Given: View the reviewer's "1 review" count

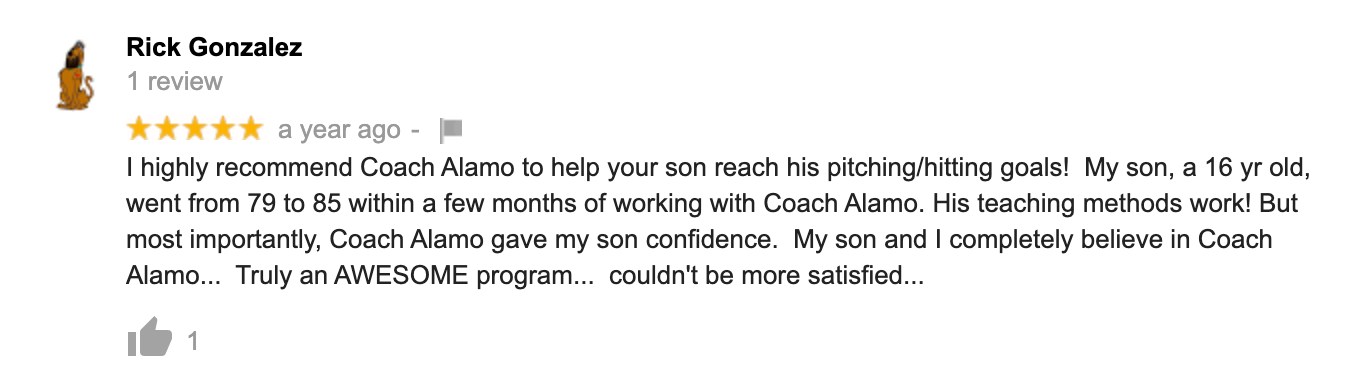Looking at the screenshot, I should (175, 81).
